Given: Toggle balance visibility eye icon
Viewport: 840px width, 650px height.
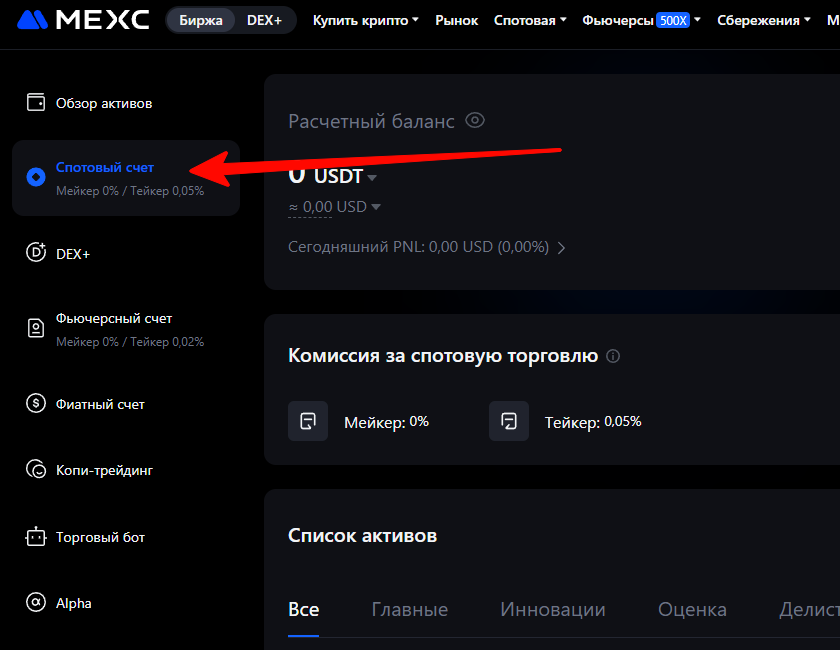Looking at the screenshot, I should (475, 121).
